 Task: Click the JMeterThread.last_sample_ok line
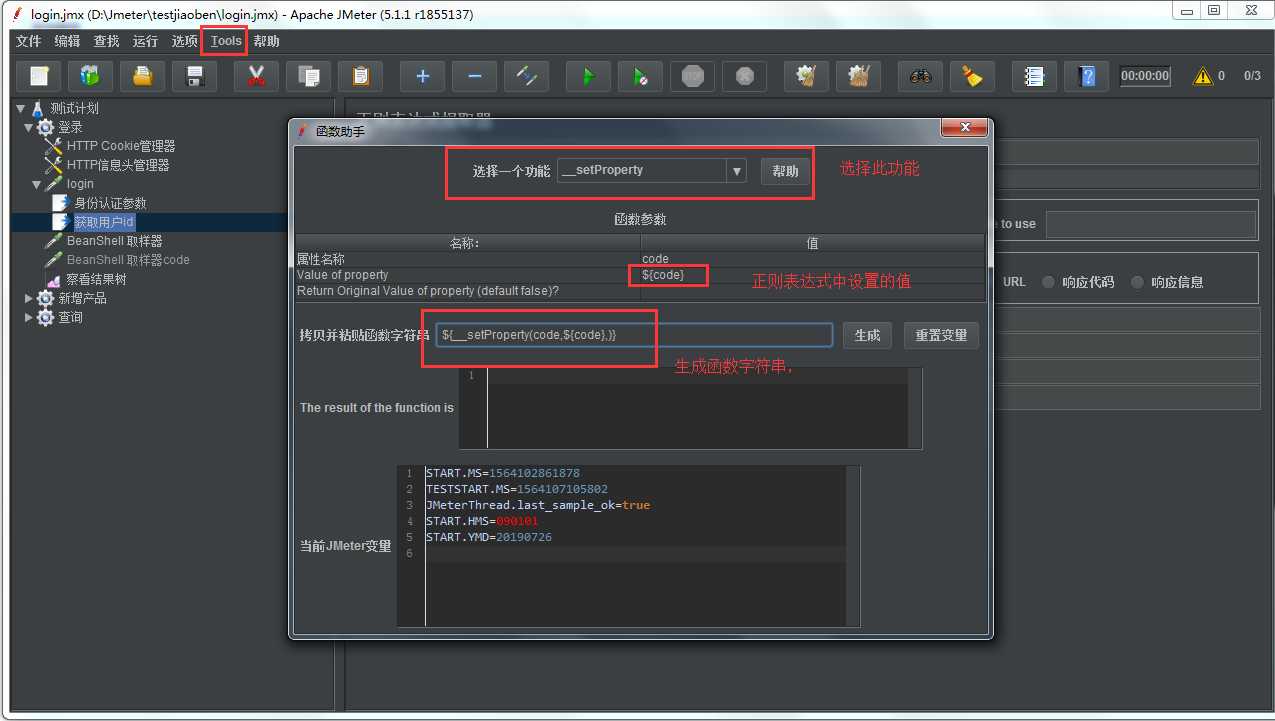[x=538, y=505]
